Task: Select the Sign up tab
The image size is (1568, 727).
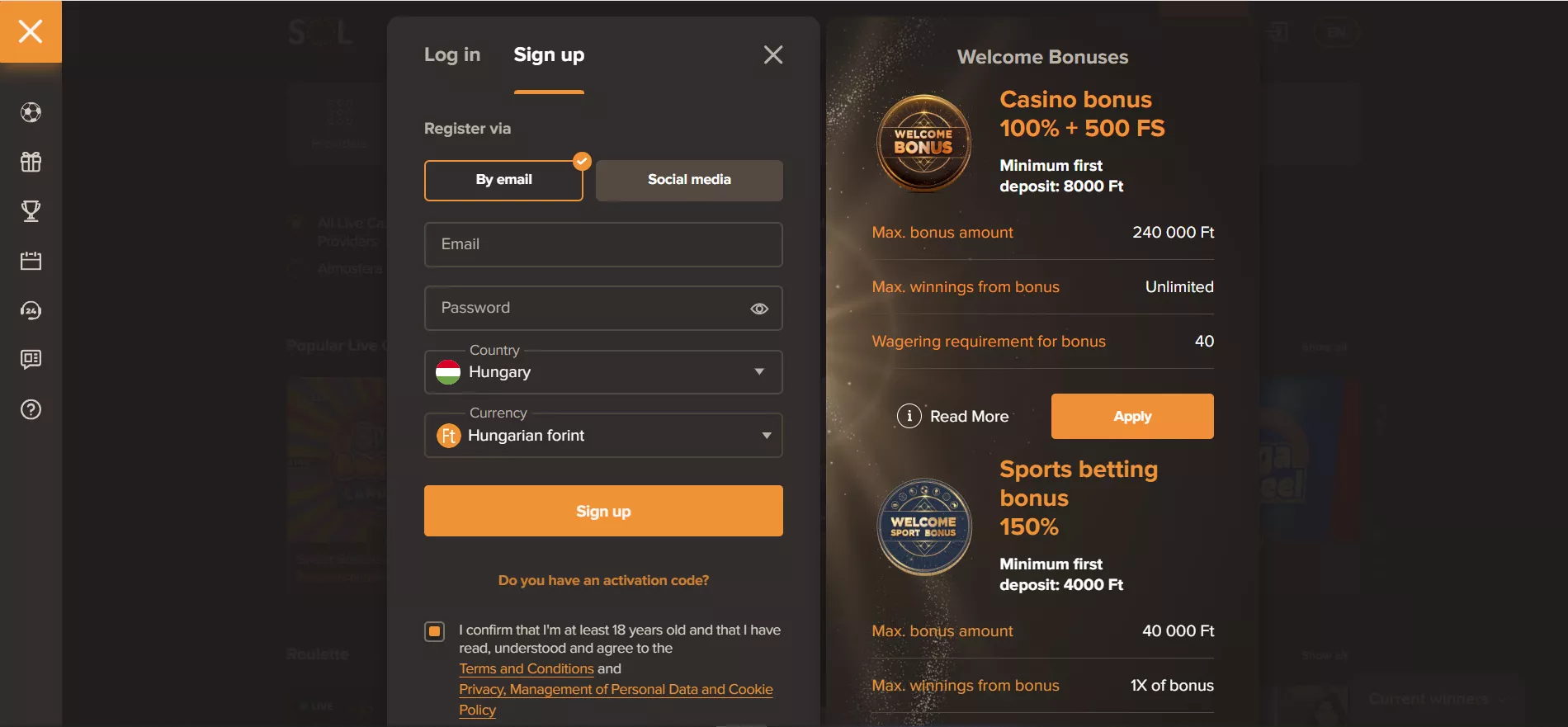Action: click(549, 54)
